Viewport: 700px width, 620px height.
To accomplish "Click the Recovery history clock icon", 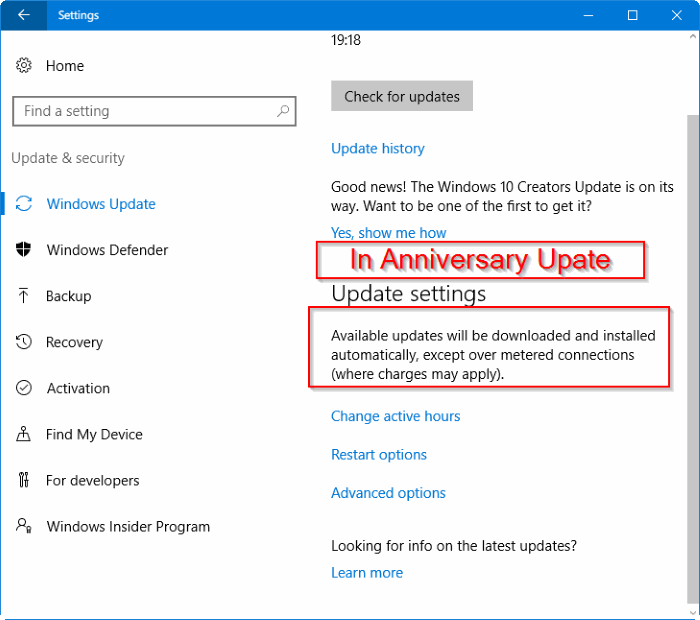I will point(24,342).
